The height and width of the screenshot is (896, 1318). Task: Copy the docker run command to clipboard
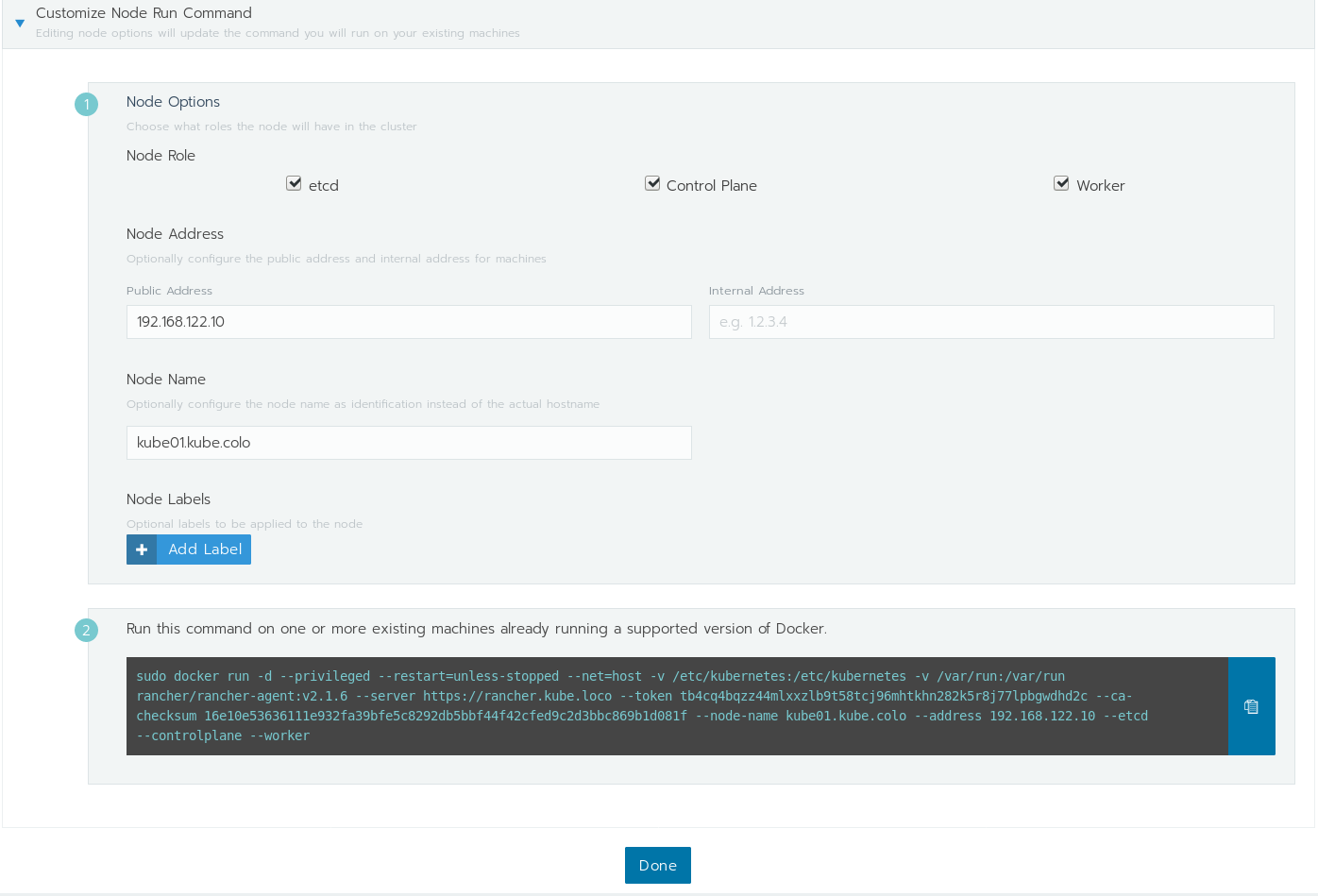pos(1251,706)
